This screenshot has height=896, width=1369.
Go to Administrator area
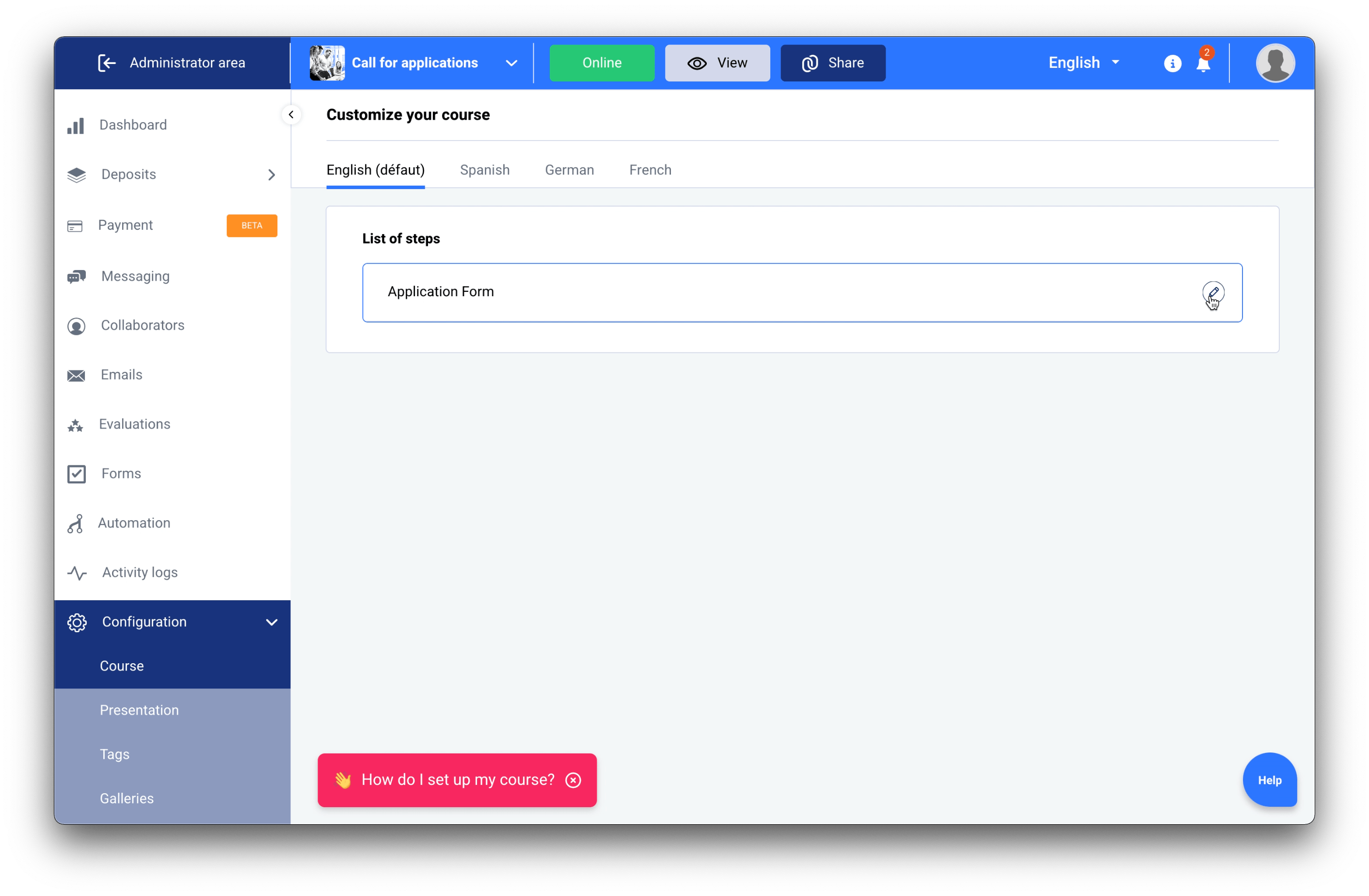click(172, 63)
